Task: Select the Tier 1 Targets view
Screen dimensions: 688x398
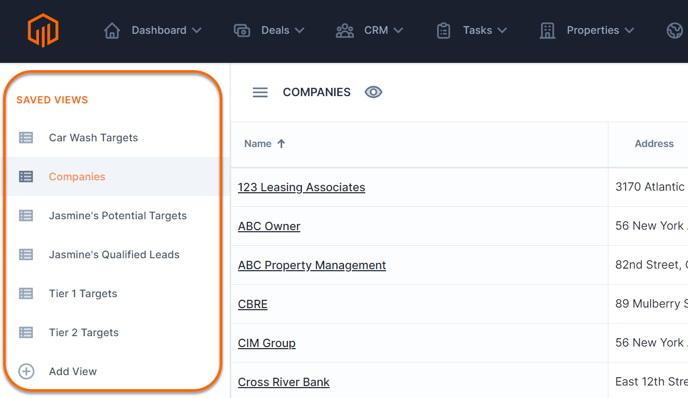Action: point(83,294)
